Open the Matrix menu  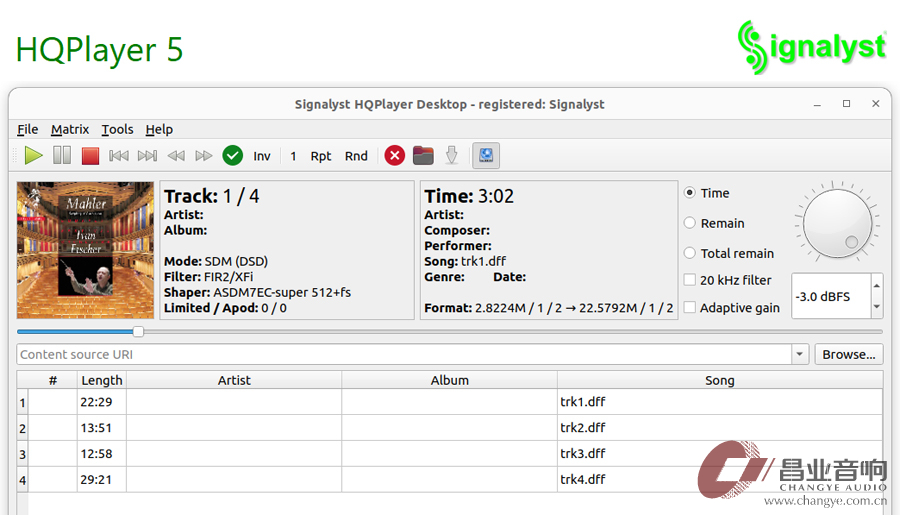[70, 130]
